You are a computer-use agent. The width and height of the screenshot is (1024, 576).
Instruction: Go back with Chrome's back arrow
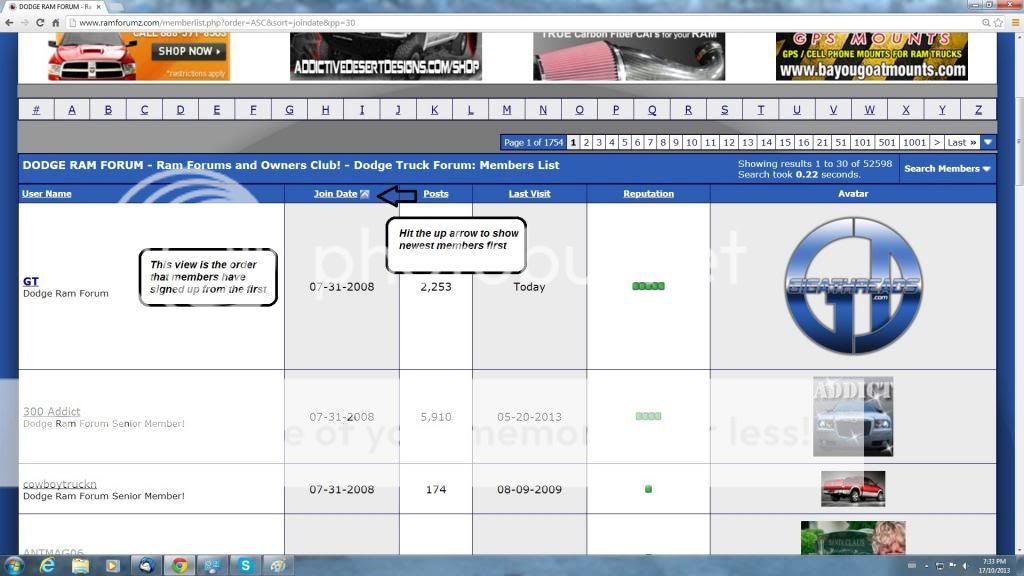[9, 22]
